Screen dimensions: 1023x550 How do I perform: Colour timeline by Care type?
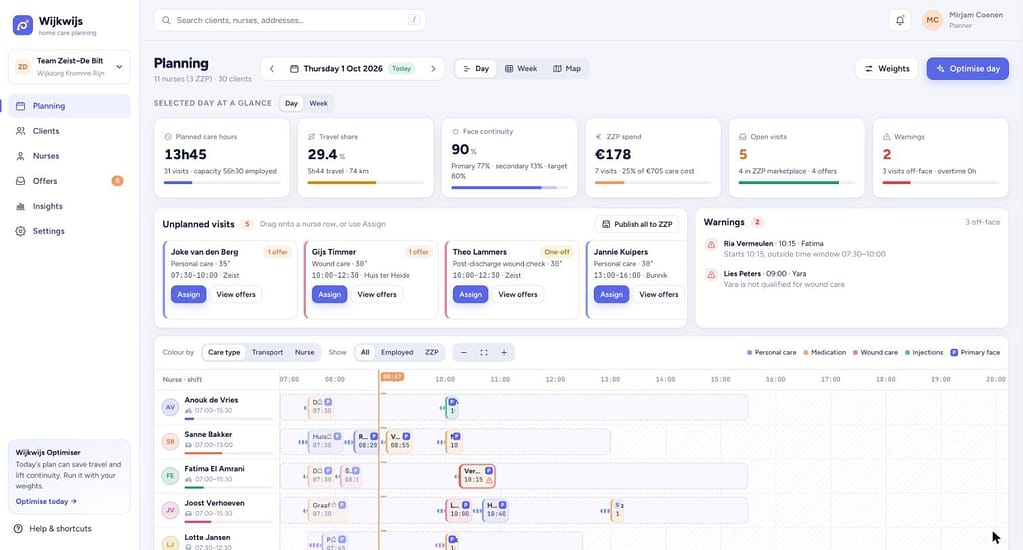224,352
